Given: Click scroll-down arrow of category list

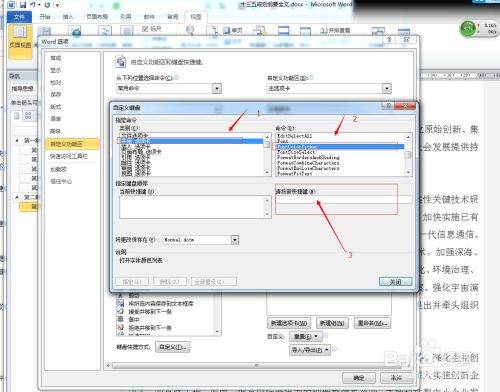Looking at the screenshot, I should [267, 172].
